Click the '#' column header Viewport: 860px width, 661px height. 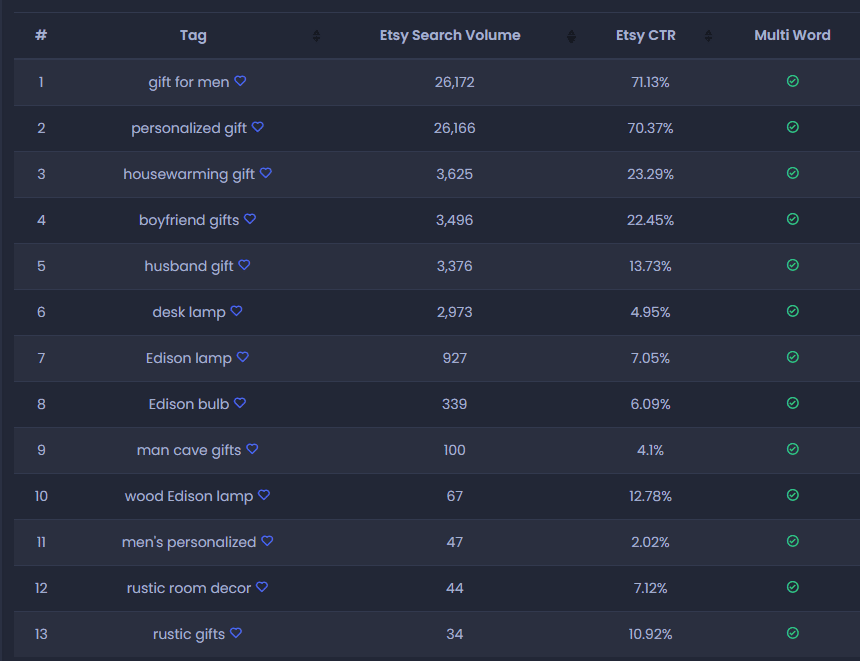pyautogui.click(x=41, y=35)
